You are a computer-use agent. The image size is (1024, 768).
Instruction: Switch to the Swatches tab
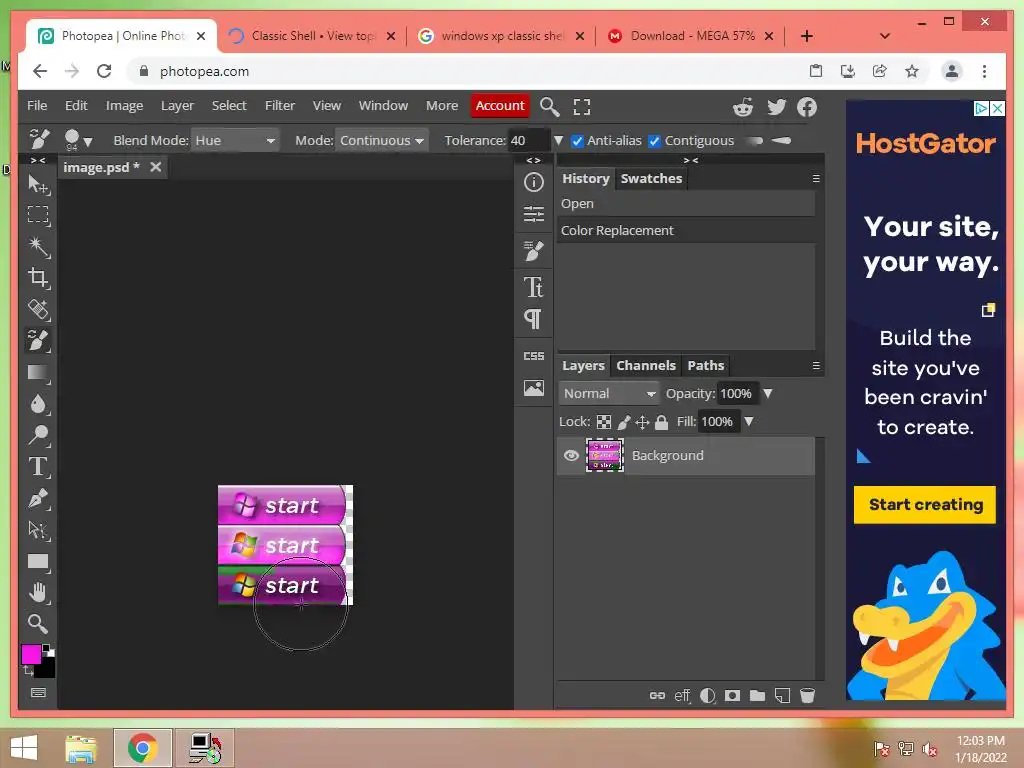click(651, 179)
